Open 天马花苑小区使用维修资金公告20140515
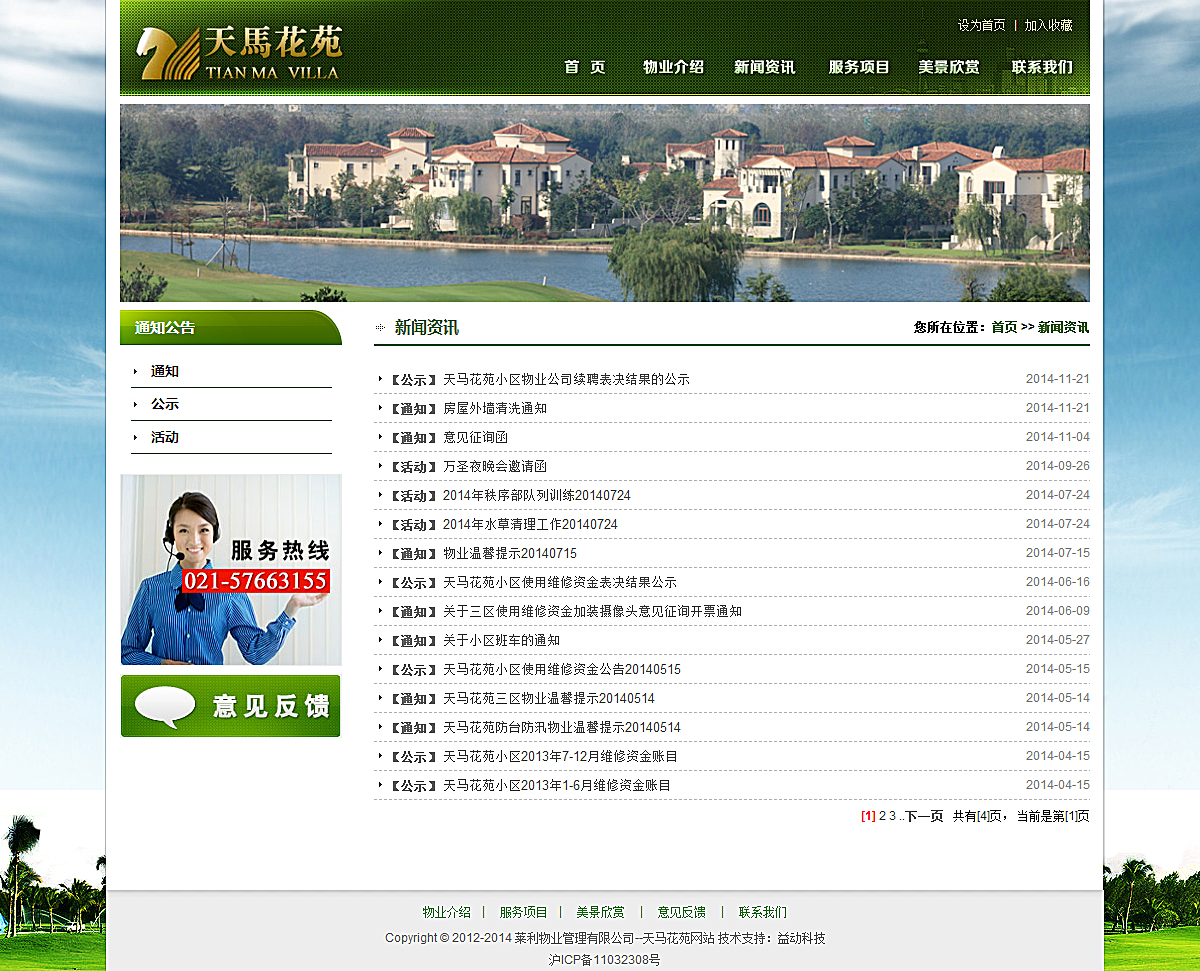The height and width of the screenshot is (971, 1200). (x=562, y=669)
